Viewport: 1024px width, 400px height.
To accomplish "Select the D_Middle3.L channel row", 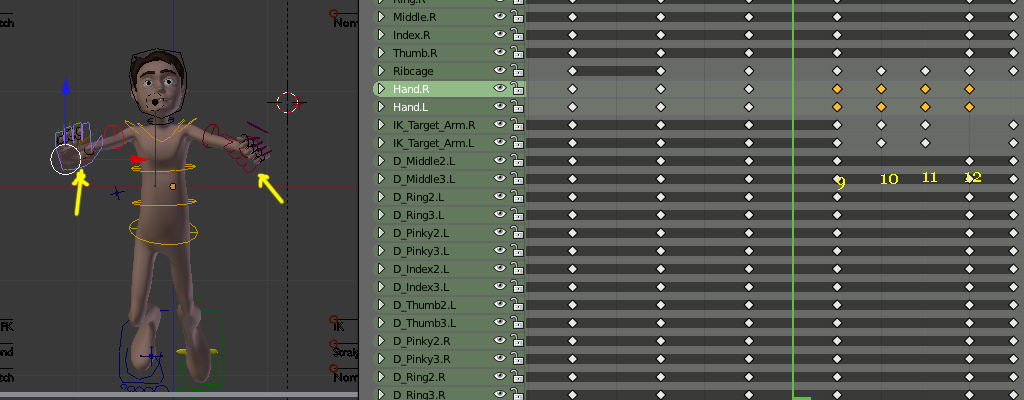I will (x=424, y=179).
